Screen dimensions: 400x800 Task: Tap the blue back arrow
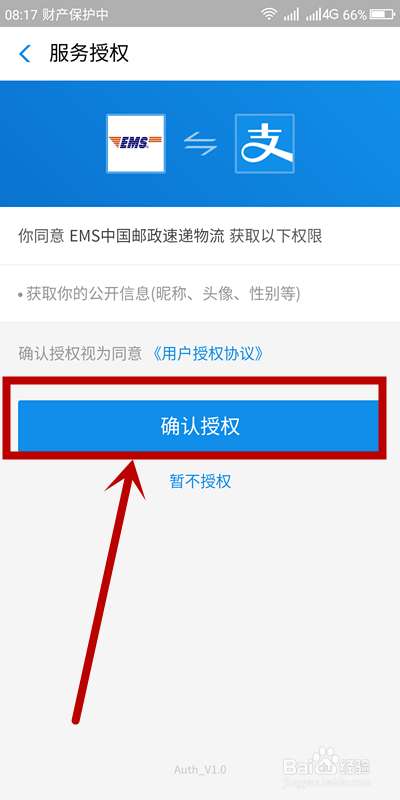coord(24,54)
